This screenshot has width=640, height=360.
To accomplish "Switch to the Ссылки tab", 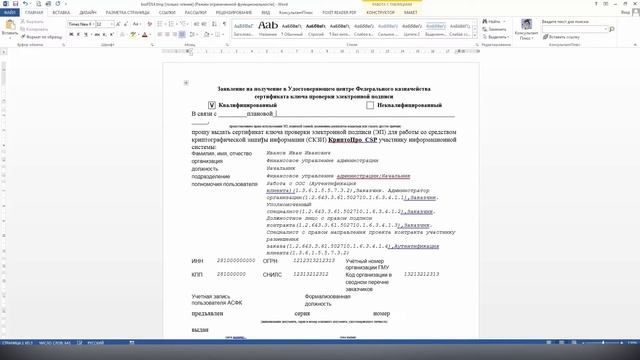I will (x=167, y=13).
